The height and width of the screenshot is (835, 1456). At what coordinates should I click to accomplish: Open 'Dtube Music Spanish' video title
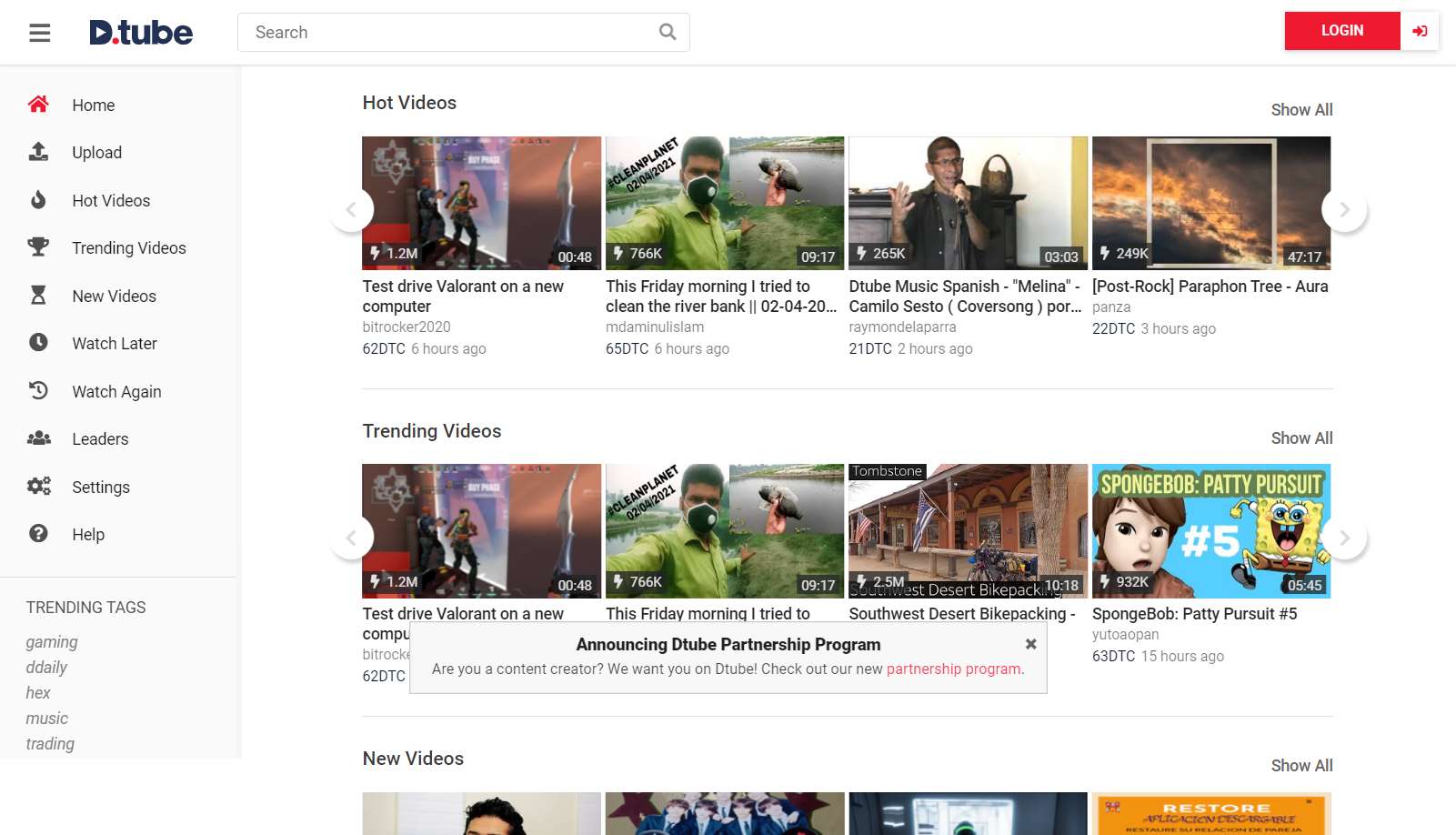click(965, 297)
